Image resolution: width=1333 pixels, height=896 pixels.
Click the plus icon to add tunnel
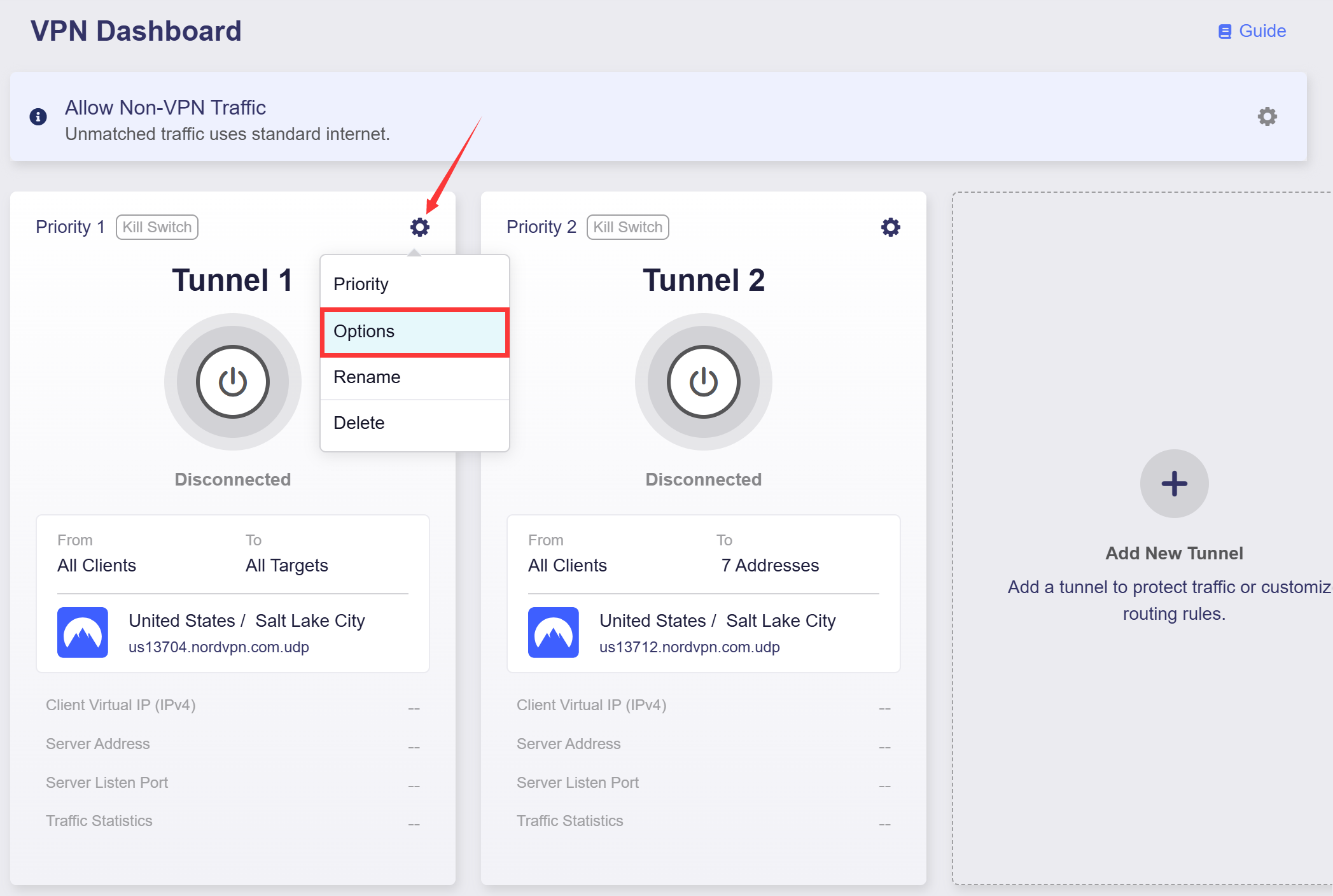tap(1175, 484)
